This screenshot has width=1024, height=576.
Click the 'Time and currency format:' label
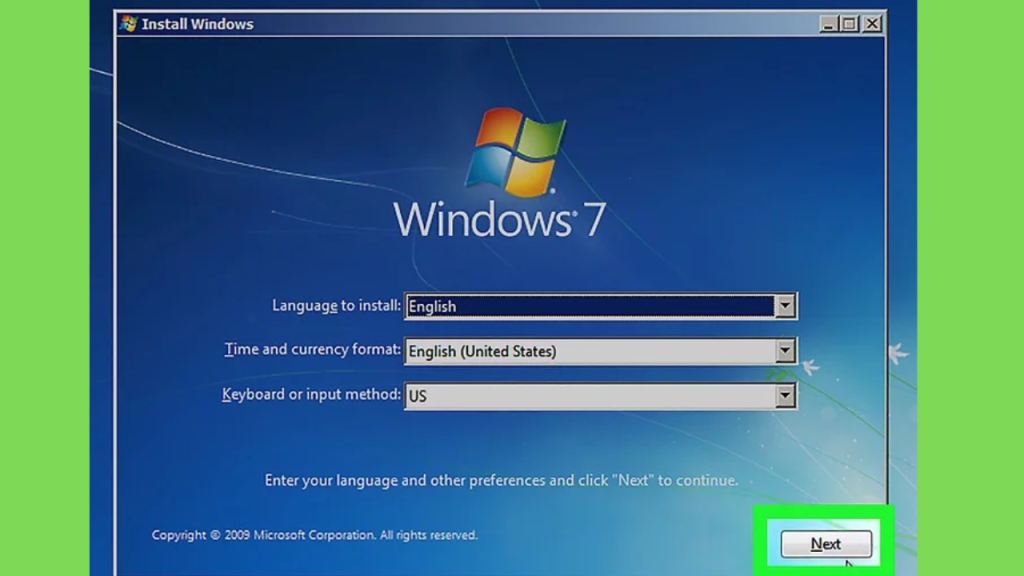(x=312, y=349)
